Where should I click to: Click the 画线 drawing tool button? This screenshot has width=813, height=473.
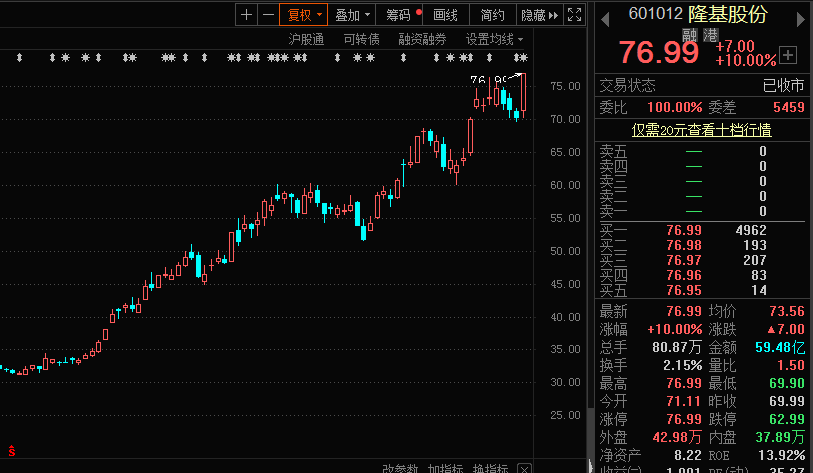coord(446,15)
